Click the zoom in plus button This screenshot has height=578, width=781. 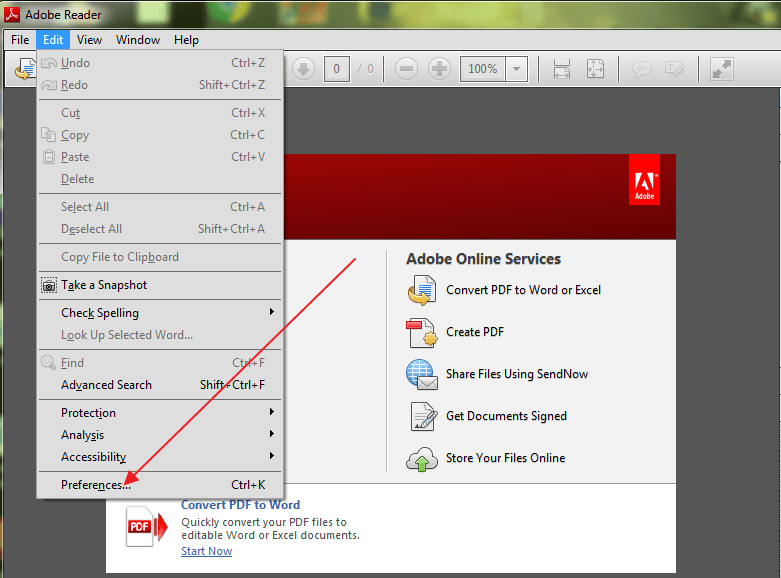click(x=439, y=69)
